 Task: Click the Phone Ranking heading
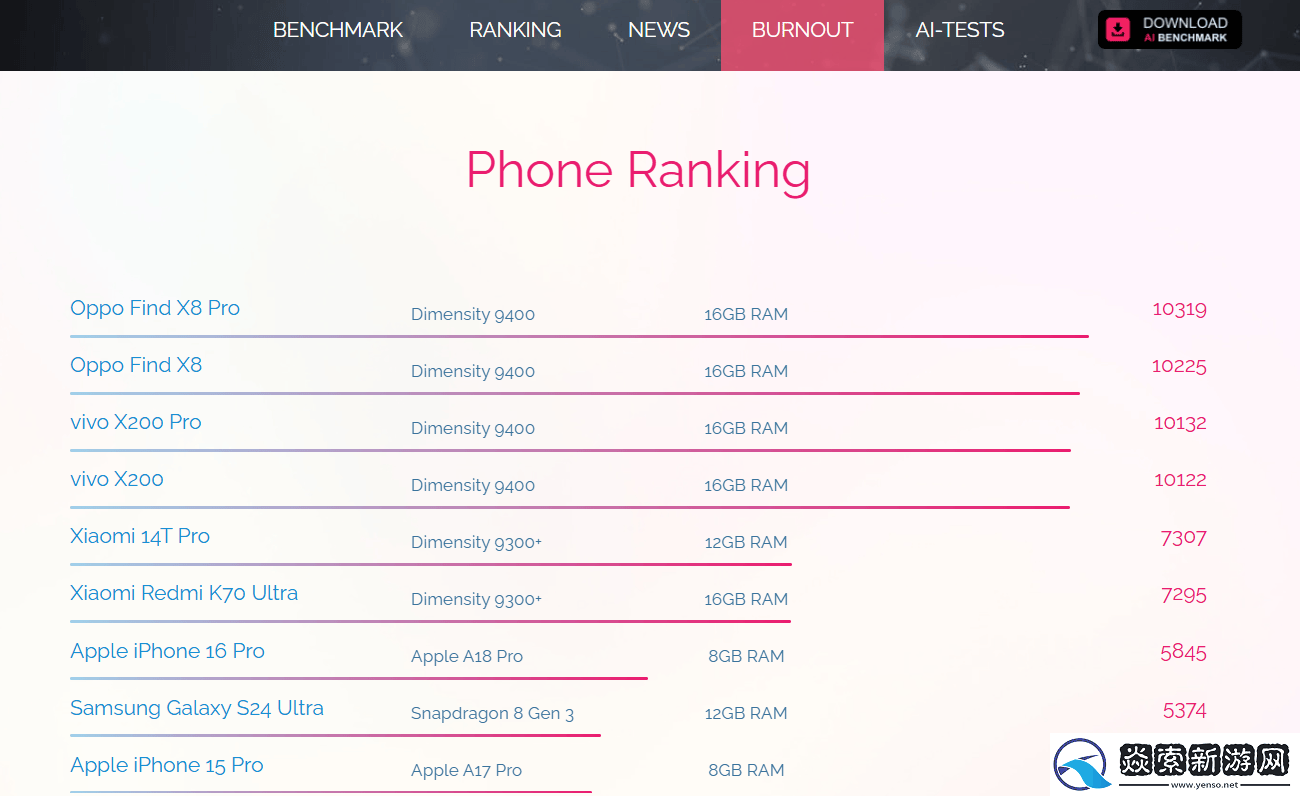tap(638, 170)
